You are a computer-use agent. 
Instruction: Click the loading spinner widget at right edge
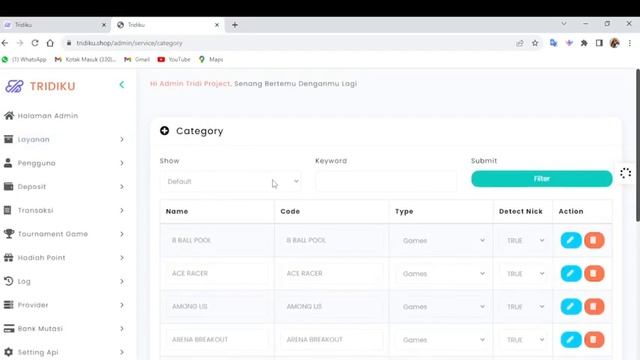point(625,173)
